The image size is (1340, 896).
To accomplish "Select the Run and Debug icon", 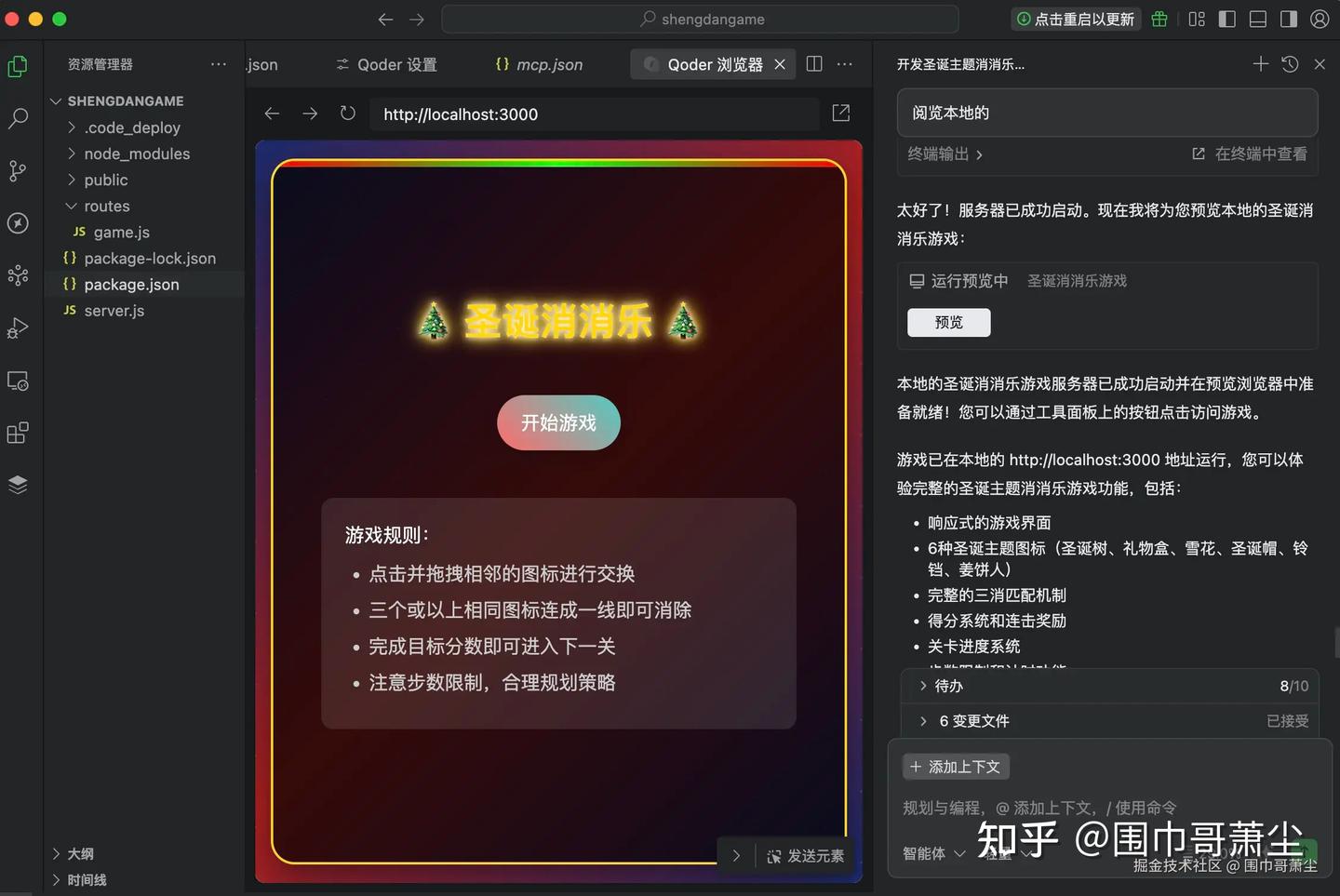I will click(19, 328).
